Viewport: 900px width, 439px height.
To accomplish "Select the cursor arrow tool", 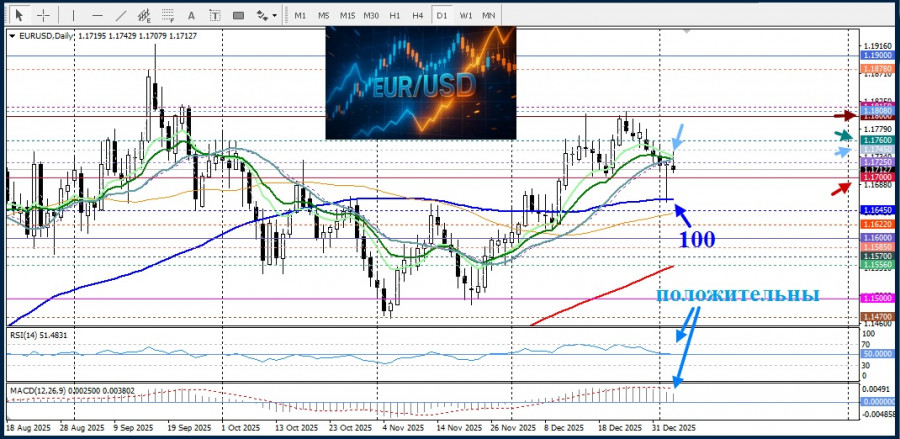I will click(x=20, y=15).
